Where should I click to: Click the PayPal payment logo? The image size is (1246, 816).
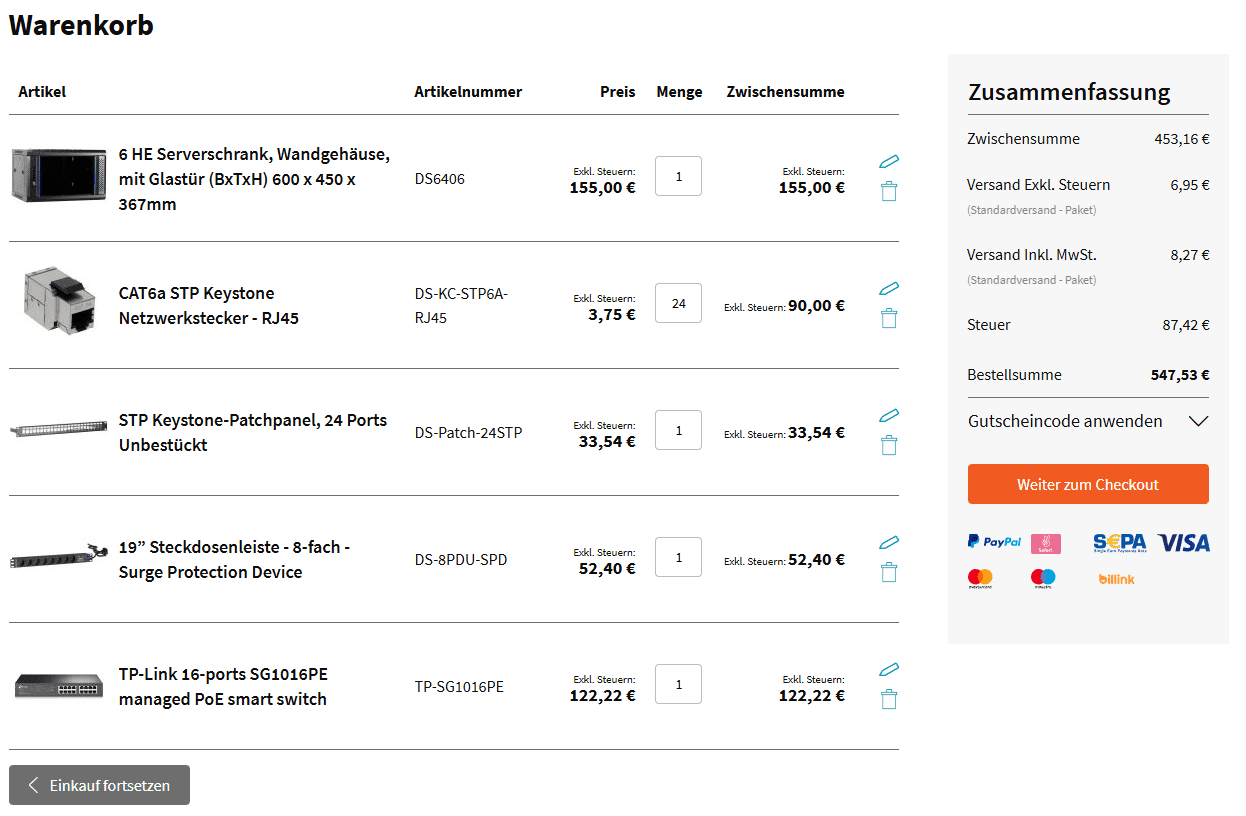[994, 542]
